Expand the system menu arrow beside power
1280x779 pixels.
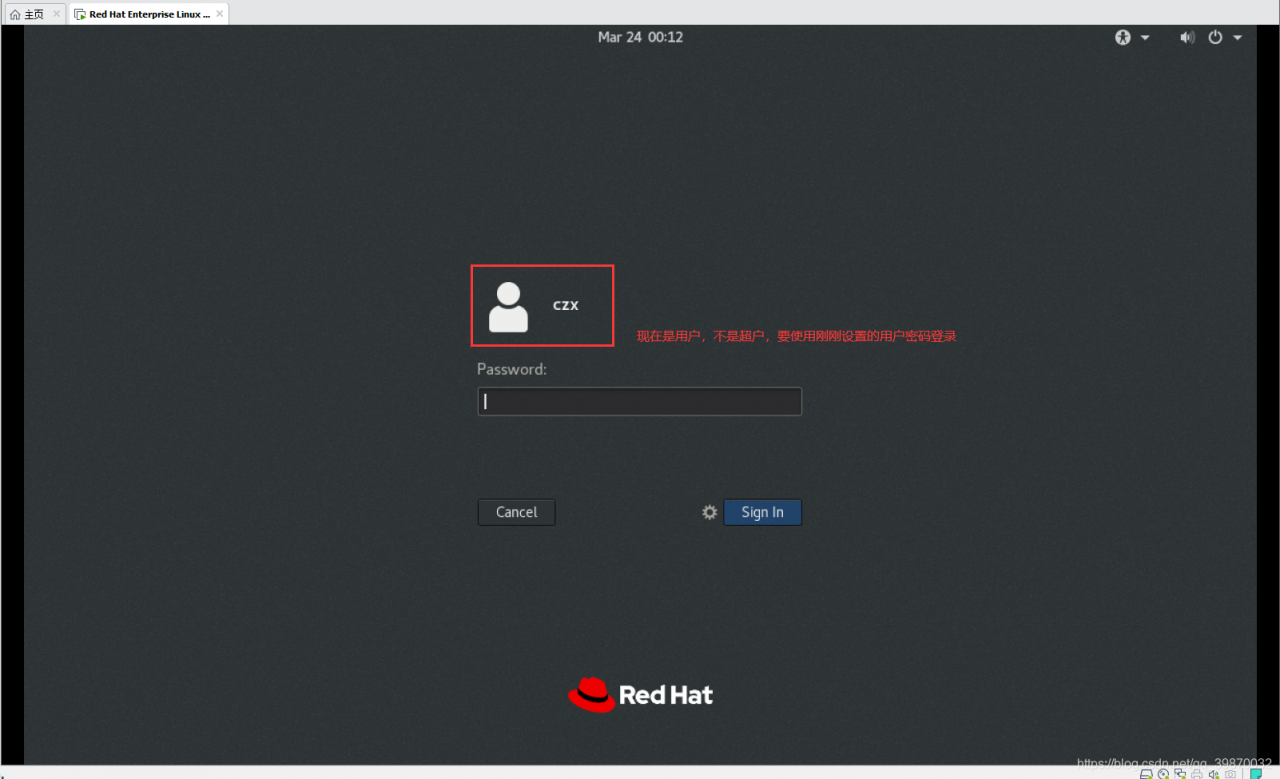[1237, 38]
